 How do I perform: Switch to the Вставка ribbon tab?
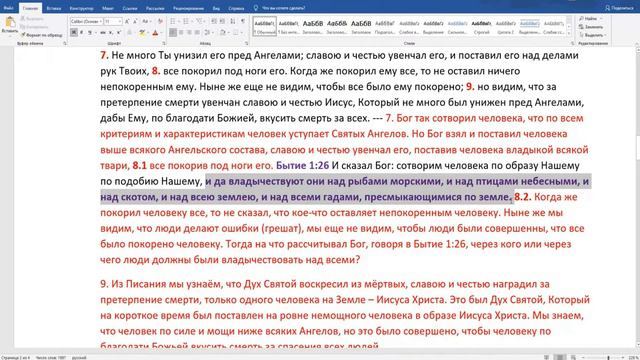53,8
